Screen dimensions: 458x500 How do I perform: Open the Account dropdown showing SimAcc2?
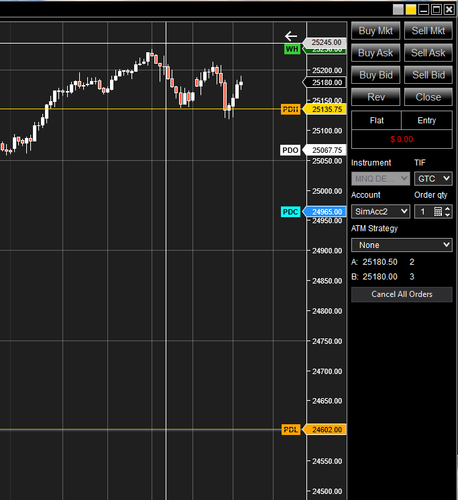(380, 211)
